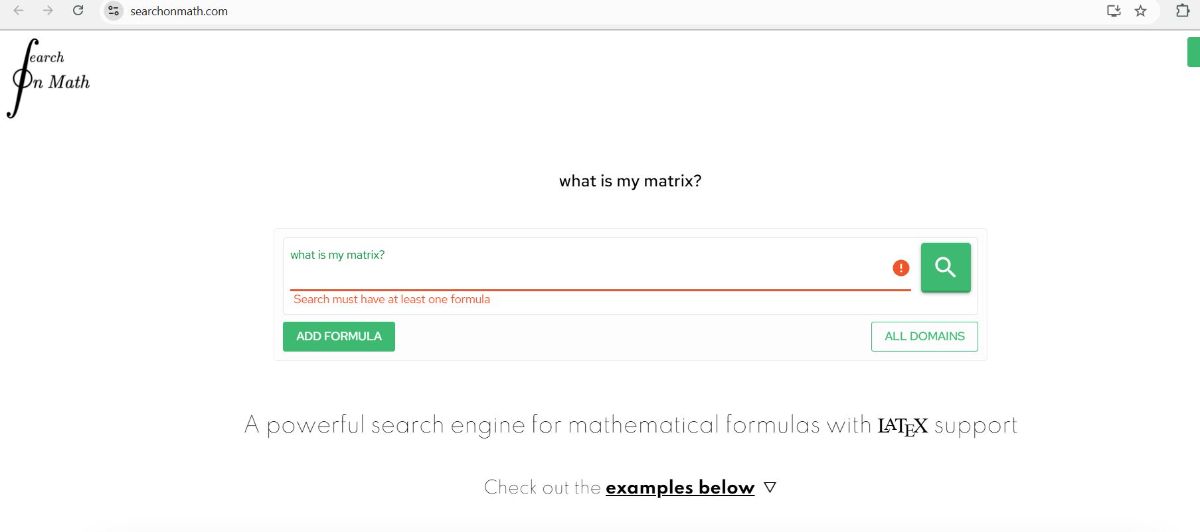View site information icon beside the URL

tap(114, 11)
